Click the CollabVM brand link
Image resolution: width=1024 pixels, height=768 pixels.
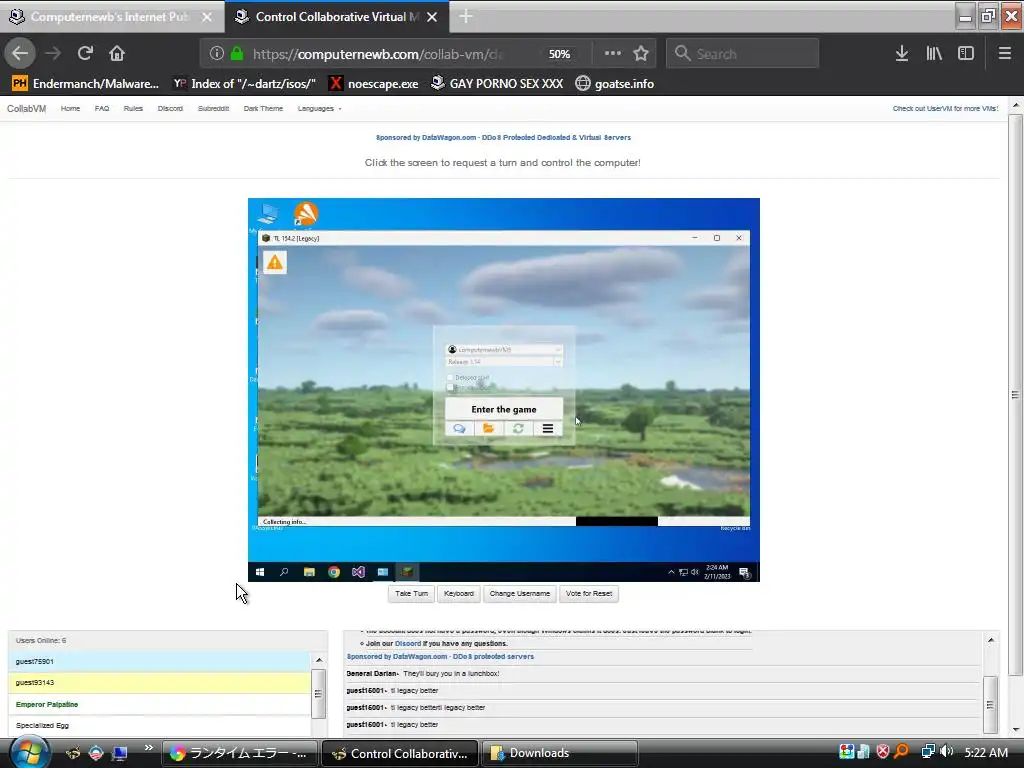27,108
